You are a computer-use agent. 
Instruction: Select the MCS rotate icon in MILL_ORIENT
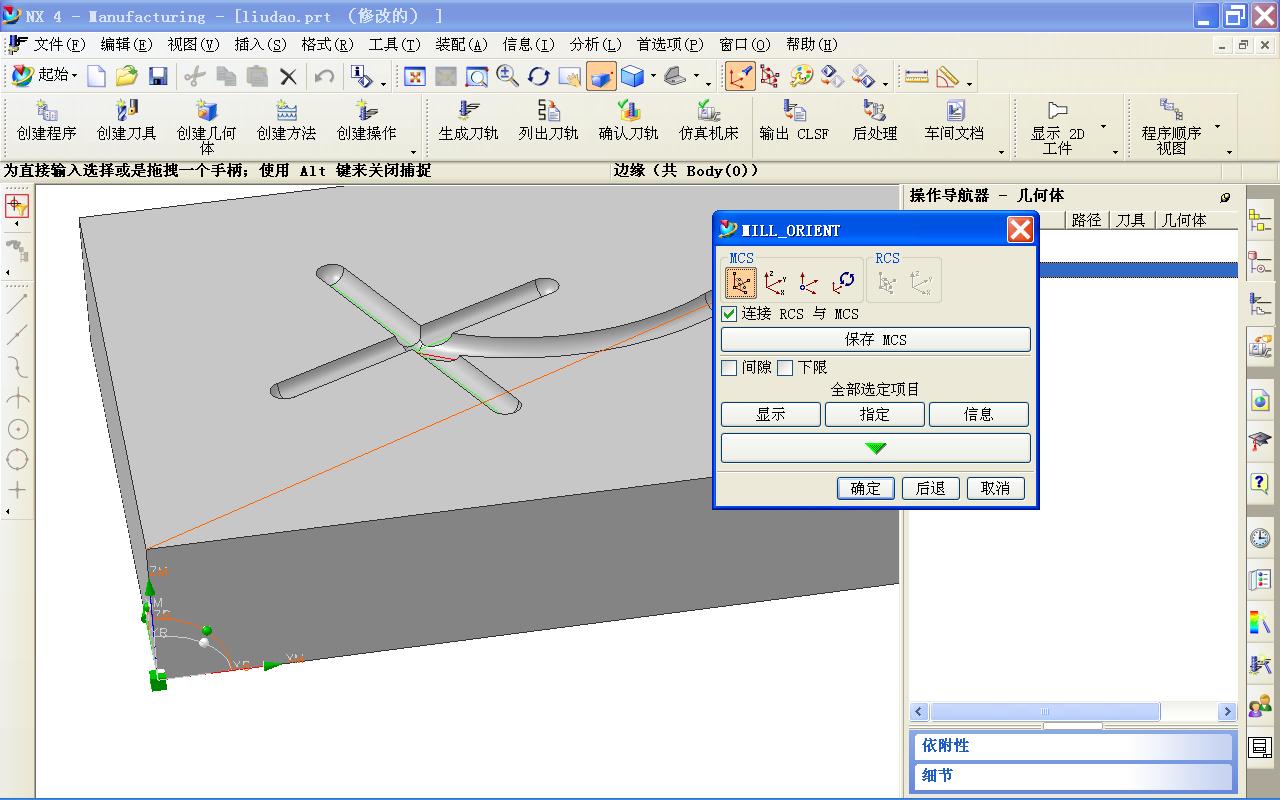coord(843,283)
